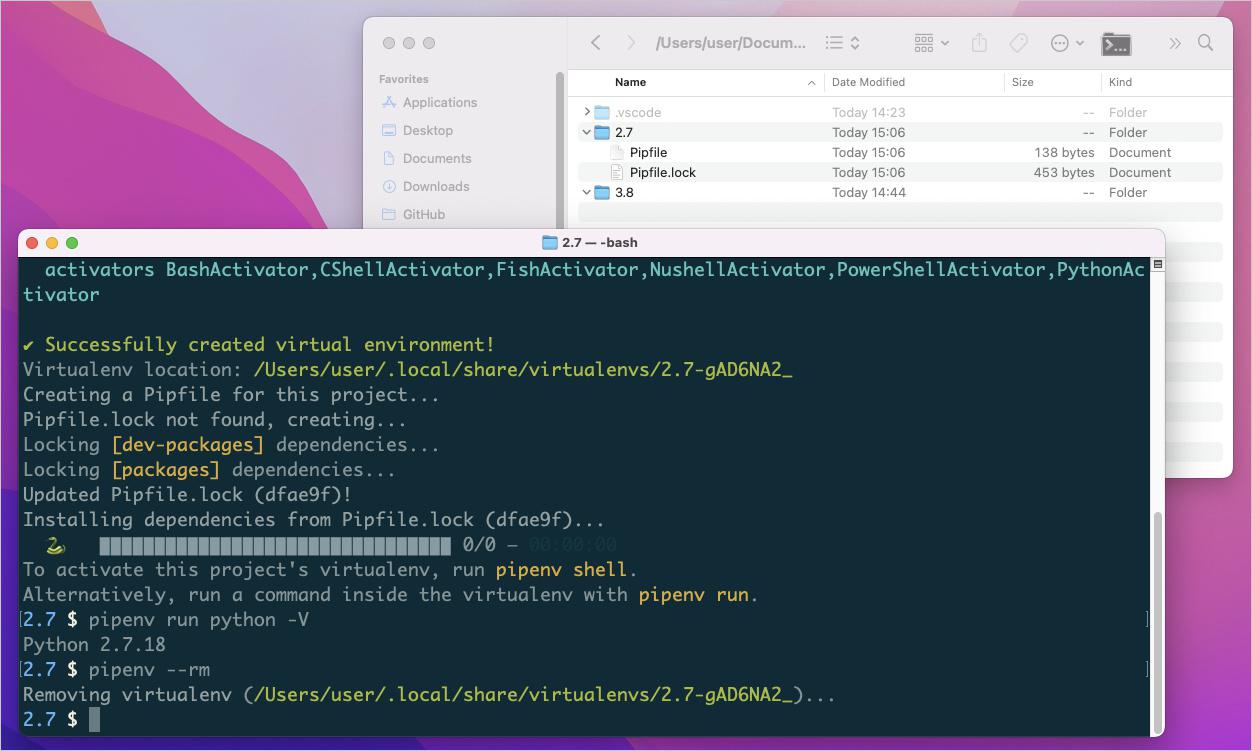Sort files by the Name column header
The height and width of the screenshot is (751, 1252).
[630, 82]
